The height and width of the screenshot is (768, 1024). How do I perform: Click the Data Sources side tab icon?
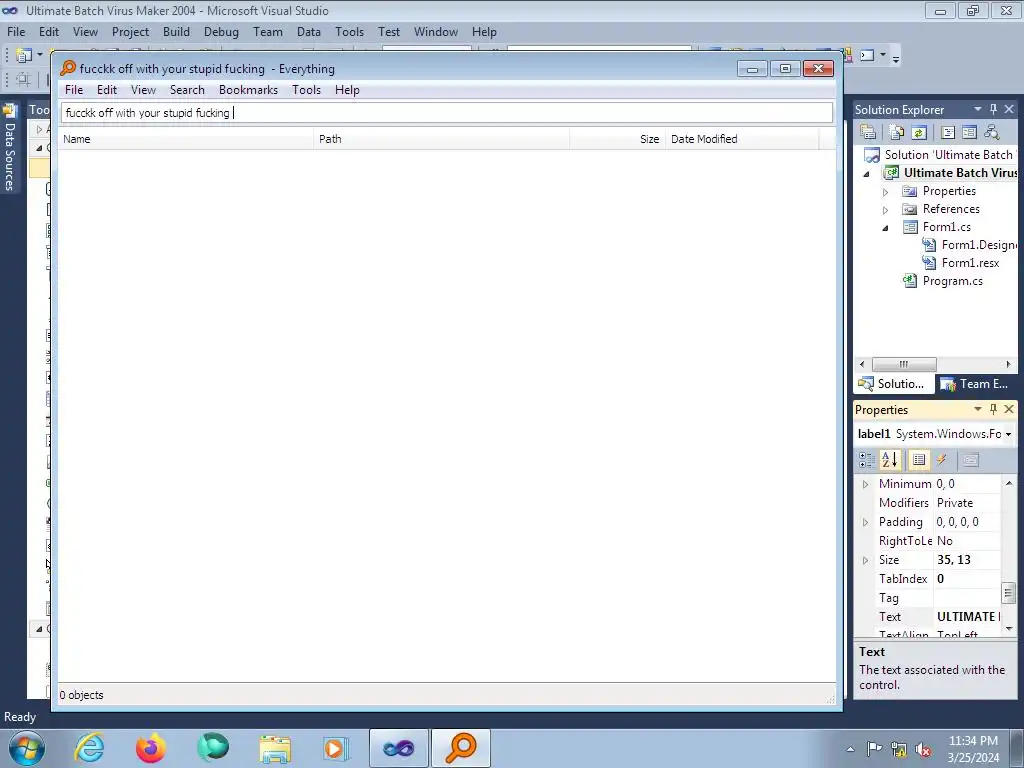coord(10,110)
